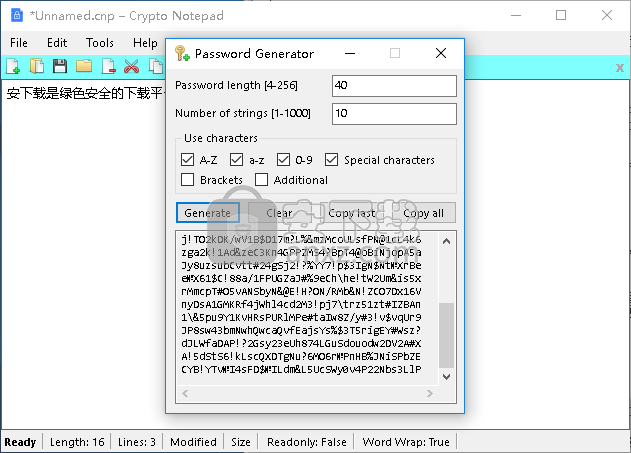
Task: Enable the Additional characters checkbox
Action: (x=261, y=179)
